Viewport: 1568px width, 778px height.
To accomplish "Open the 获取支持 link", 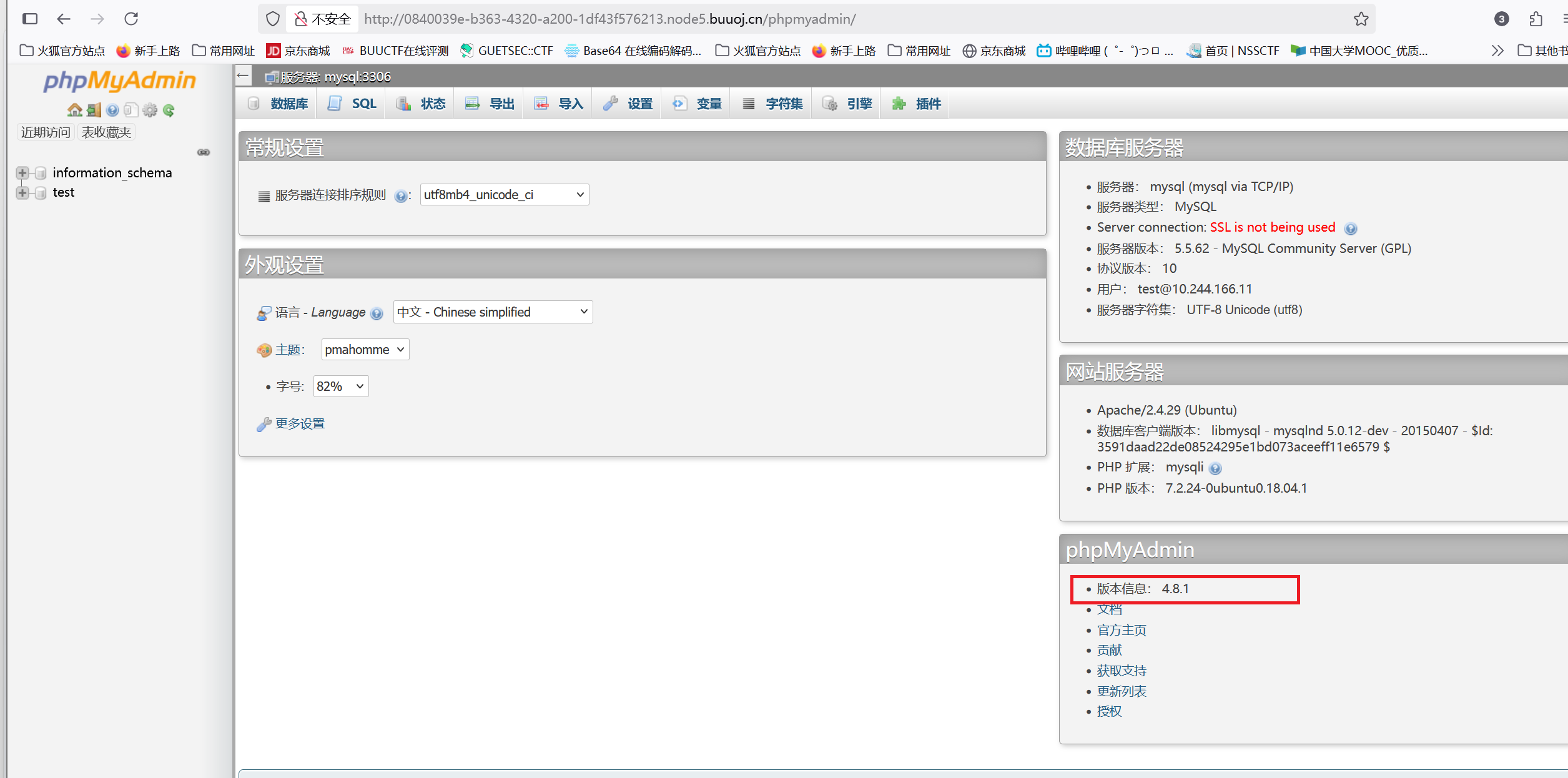I will point(1122,671).
